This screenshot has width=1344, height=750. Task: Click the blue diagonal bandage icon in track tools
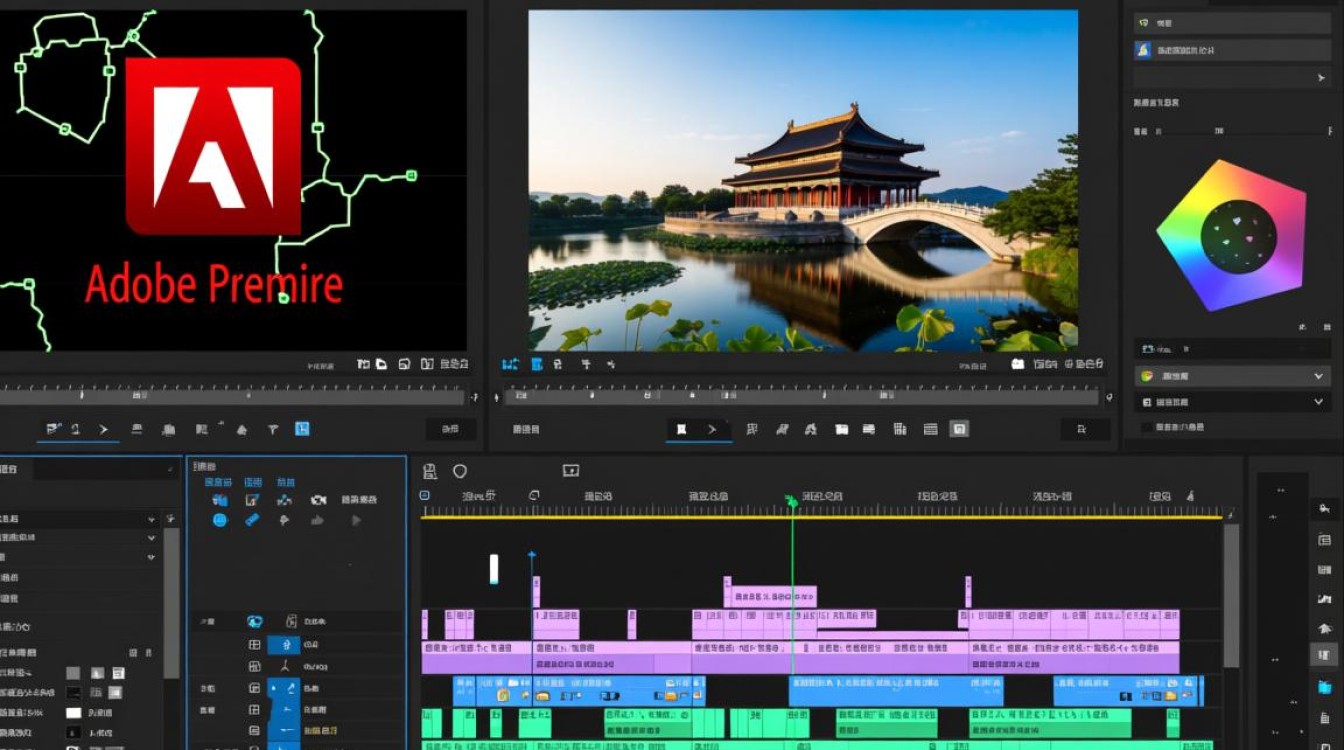(252, 519)
